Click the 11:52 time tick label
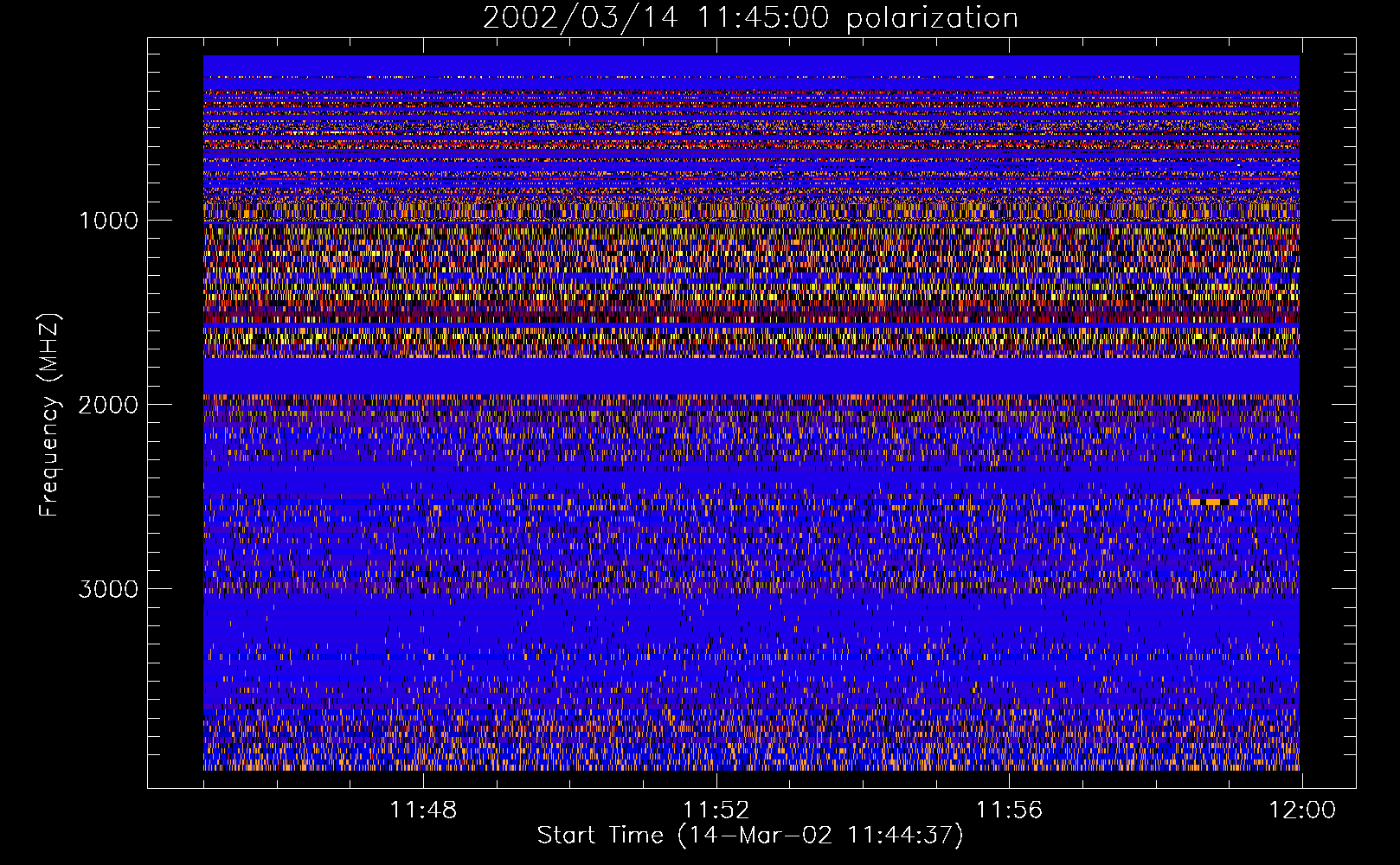 click(716, 811)
